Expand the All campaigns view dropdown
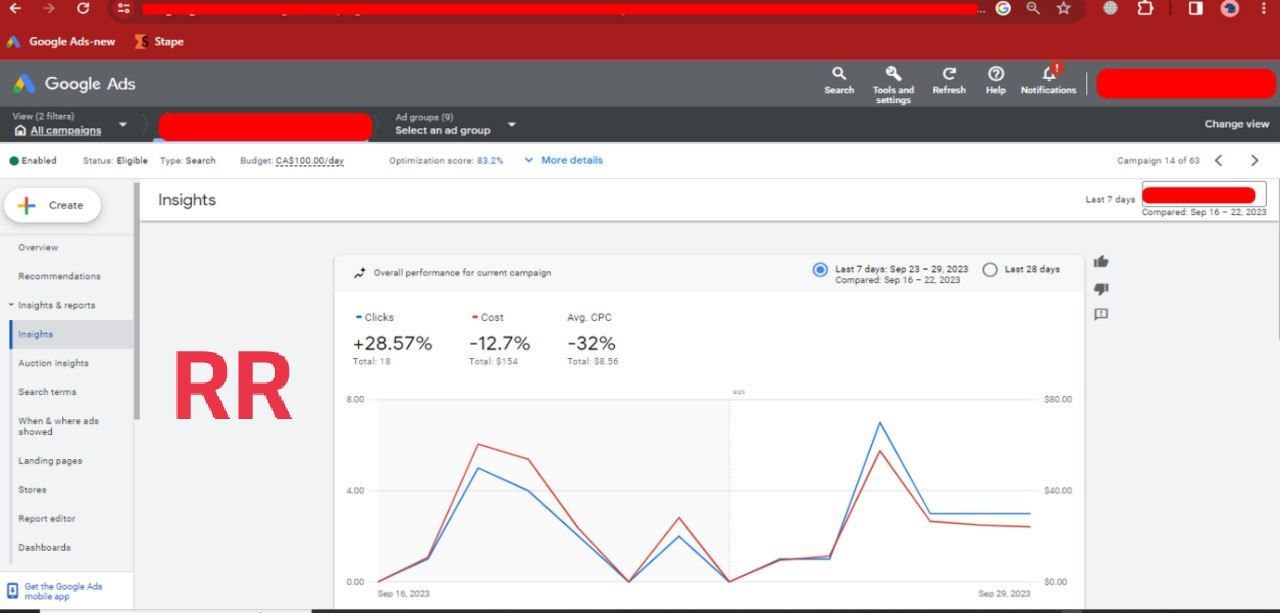 tap(123, 125)
